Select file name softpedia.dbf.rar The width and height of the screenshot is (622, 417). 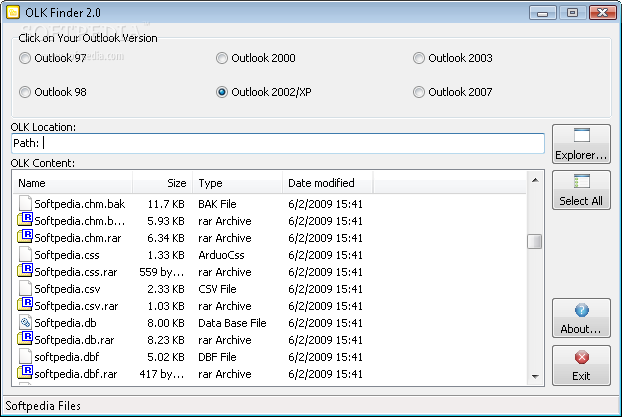point(76,375)
